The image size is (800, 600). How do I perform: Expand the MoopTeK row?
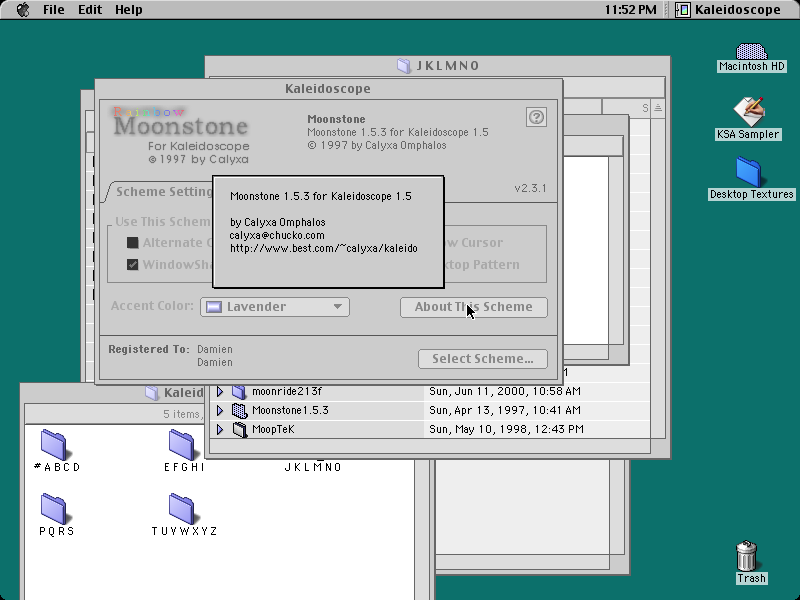click(x=220, y=429)
